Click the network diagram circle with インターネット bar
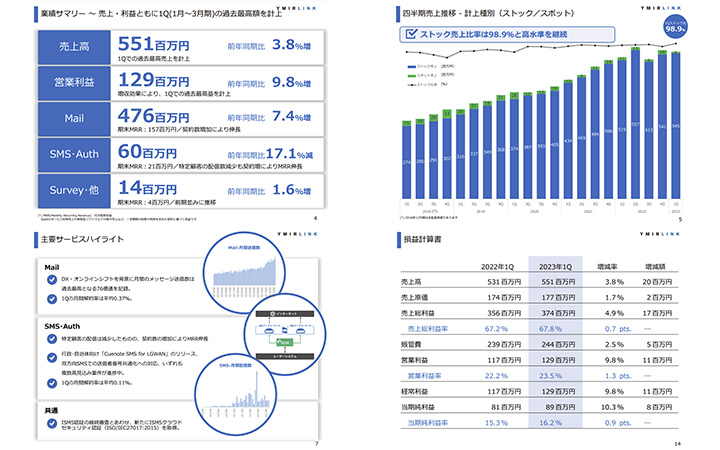 [x=285, y=334]
